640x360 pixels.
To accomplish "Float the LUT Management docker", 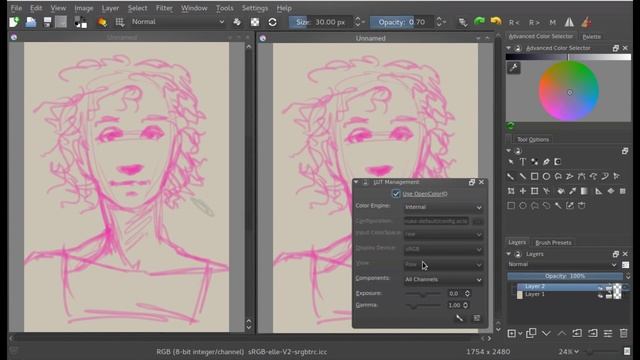I will (472, 182).
